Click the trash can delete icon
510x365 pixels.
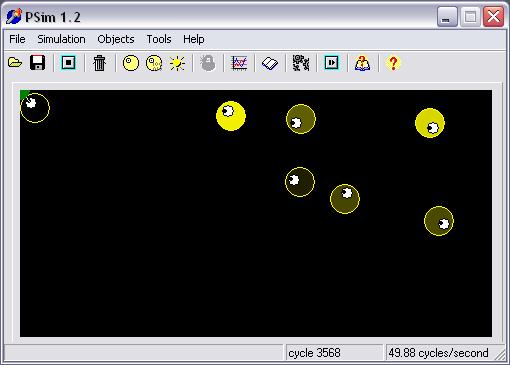pos(99,63)
